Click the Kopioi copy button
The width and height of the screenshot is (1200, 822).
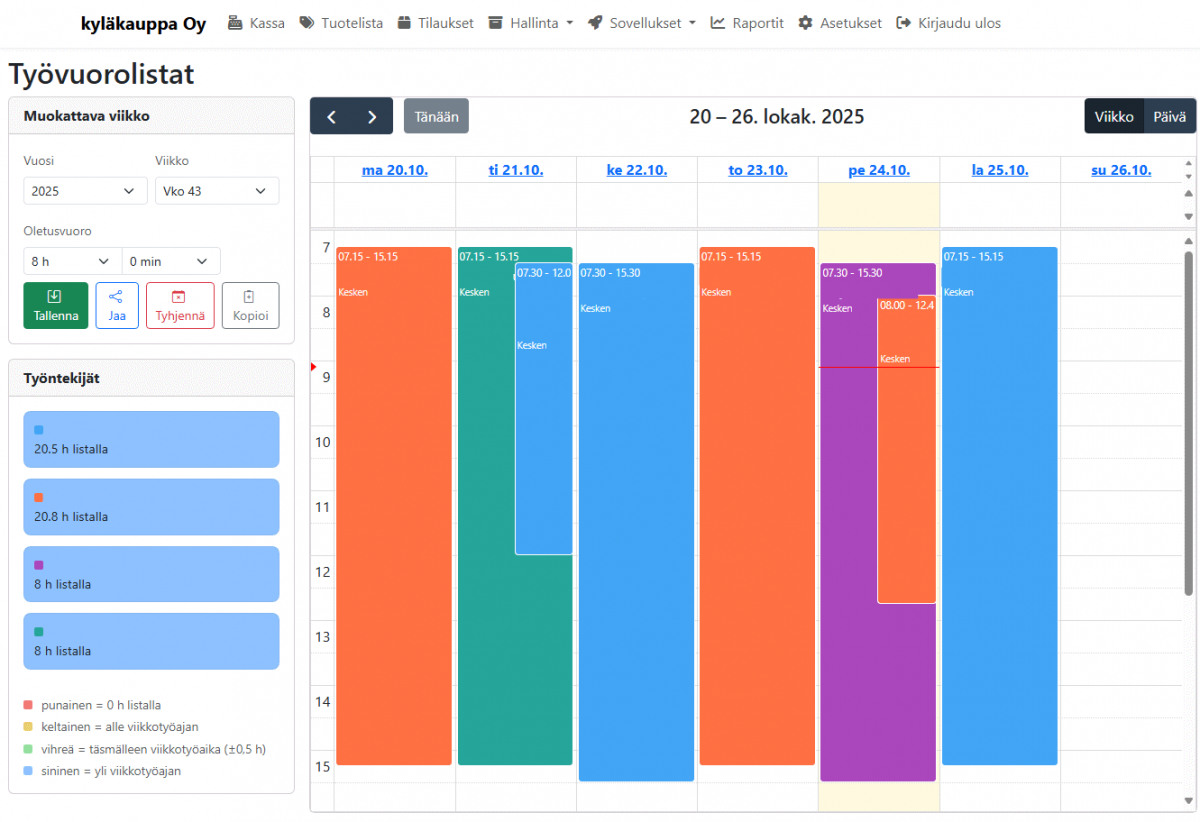click(250, 305)
